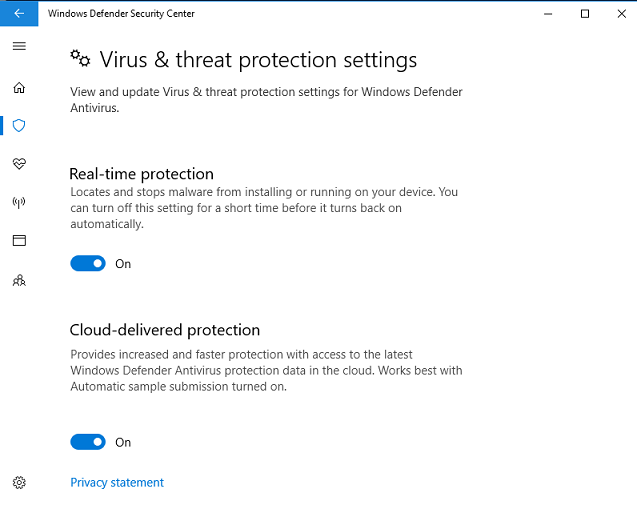
Task: Maximize the Security Center window
Action: (585, 14)
